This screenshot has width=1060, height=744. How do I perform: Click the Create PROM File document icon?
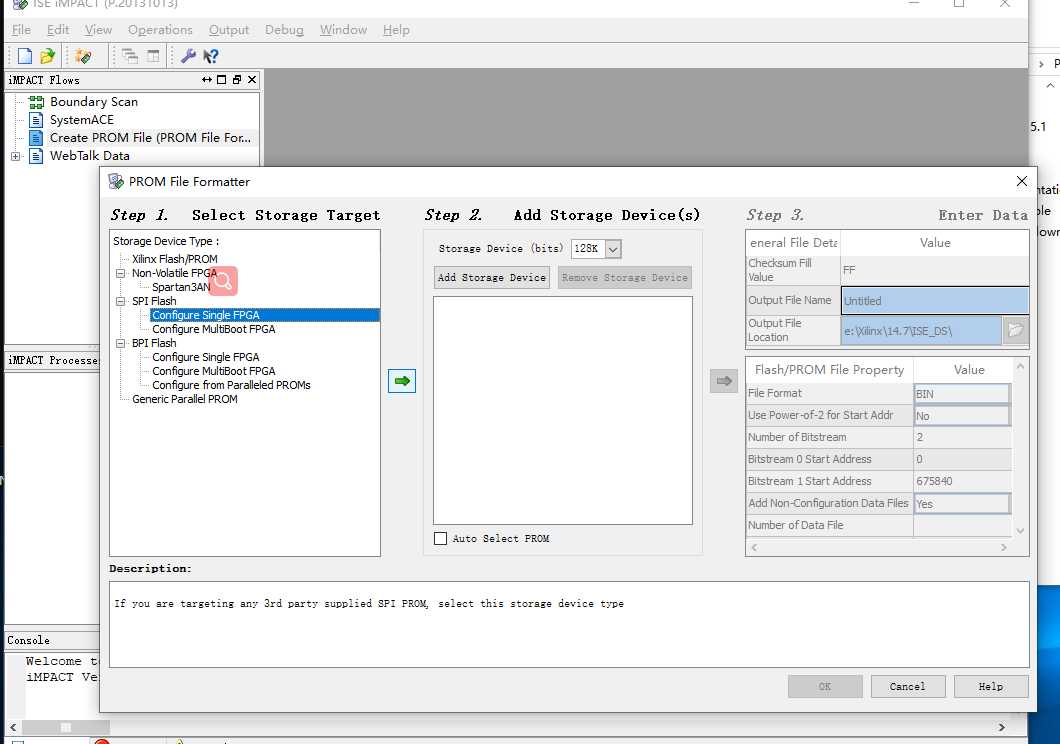point(37,138)
